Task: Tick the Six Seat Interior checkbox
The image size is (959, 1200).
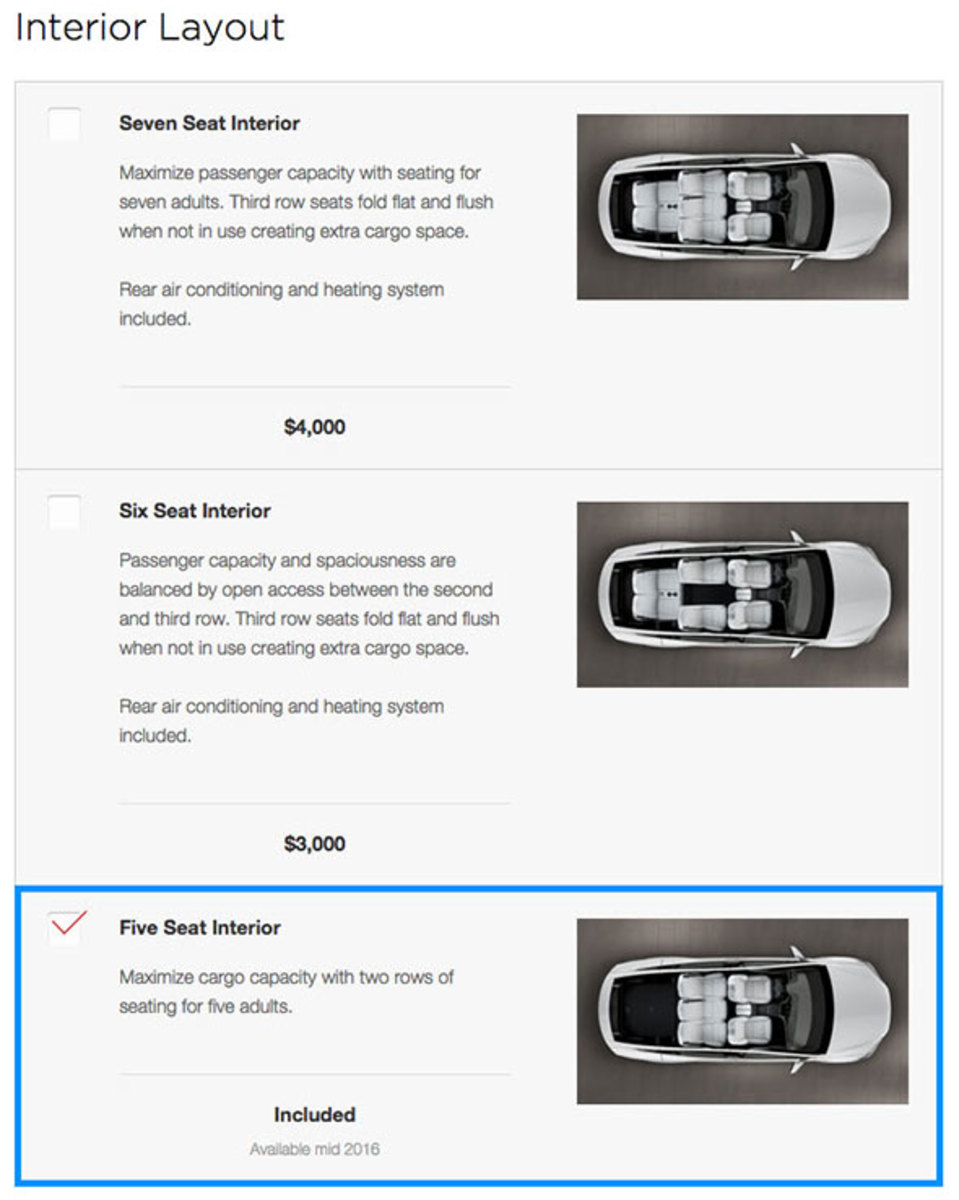Action: click(65, 512)
